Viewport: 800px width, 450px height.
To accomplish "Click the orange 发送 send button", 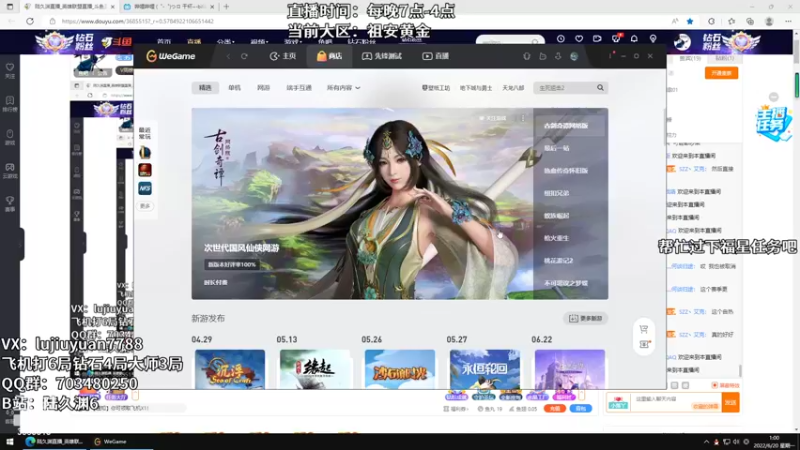I will point(731,403).
